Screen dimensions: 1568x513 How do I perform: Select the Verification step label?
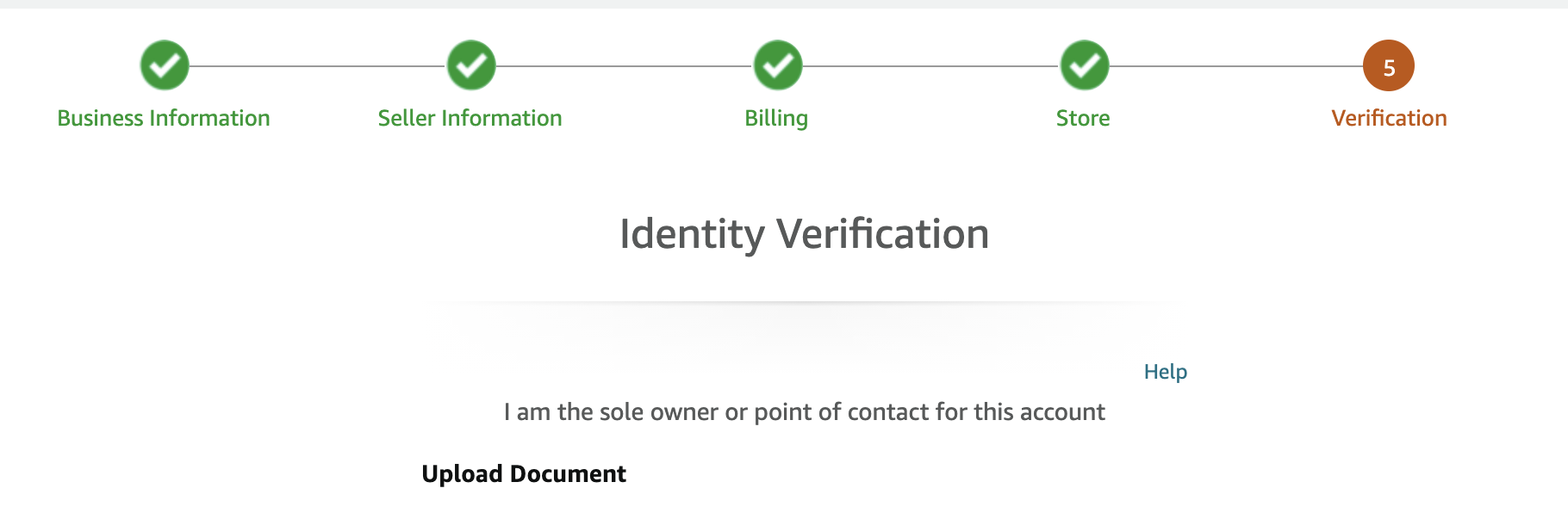click(1389, 118)
